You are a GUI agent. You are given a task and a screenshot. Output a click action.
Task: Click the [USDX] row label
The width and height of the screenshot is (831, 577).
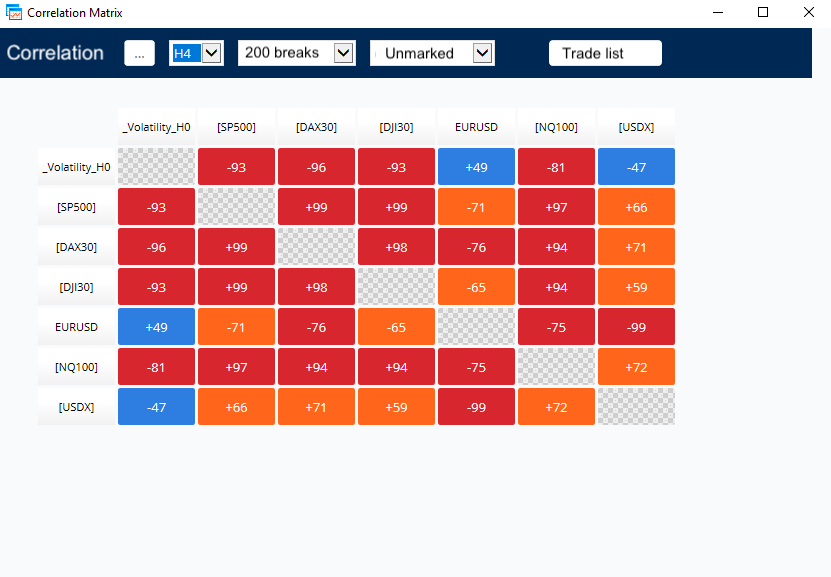tap(76, 407)
